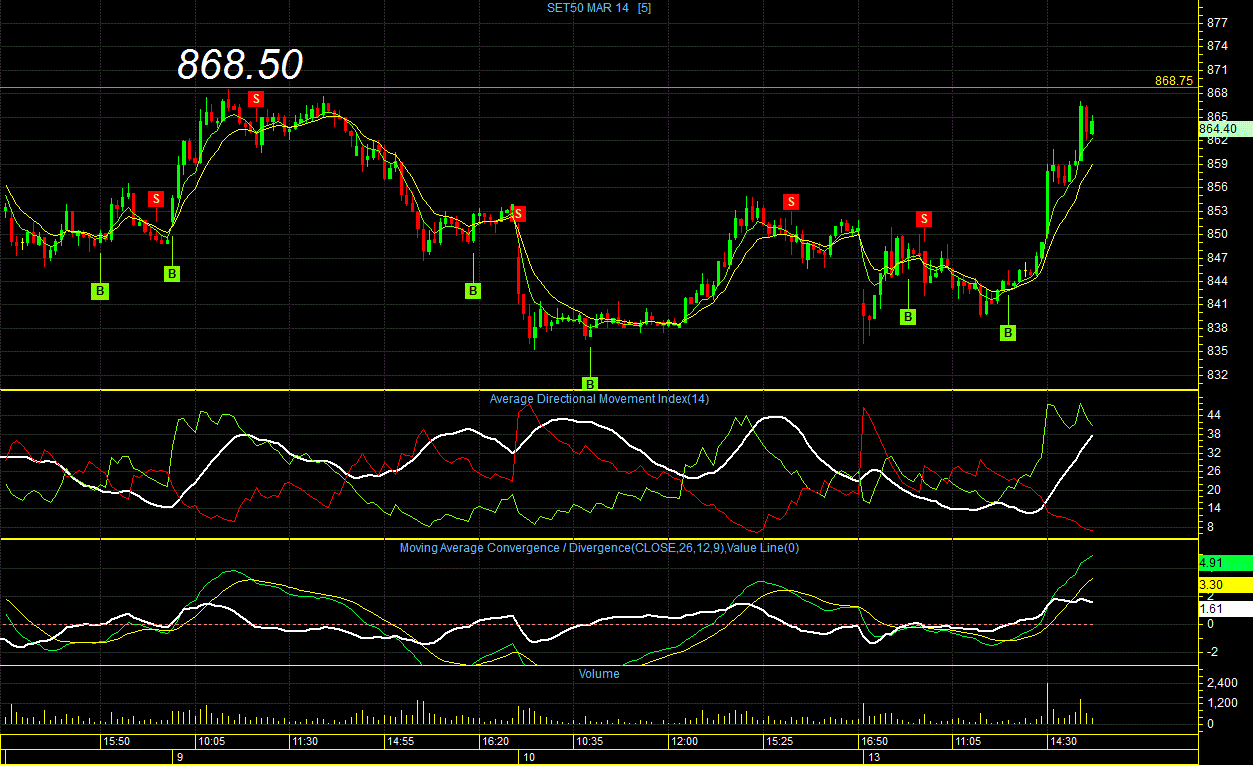Click the -2 MACD axis value
Screen dimensions: 1253x765
[1212, 652]
